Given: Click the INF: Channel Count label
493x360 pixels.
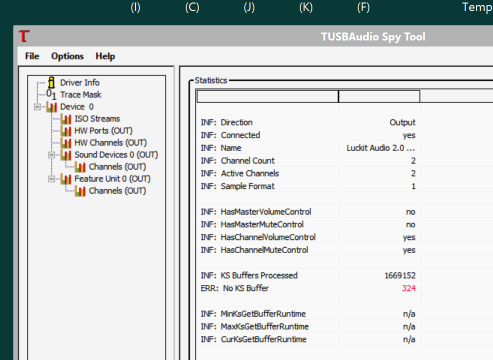Looking at the screenshot, I should click(x=238, y=161).
